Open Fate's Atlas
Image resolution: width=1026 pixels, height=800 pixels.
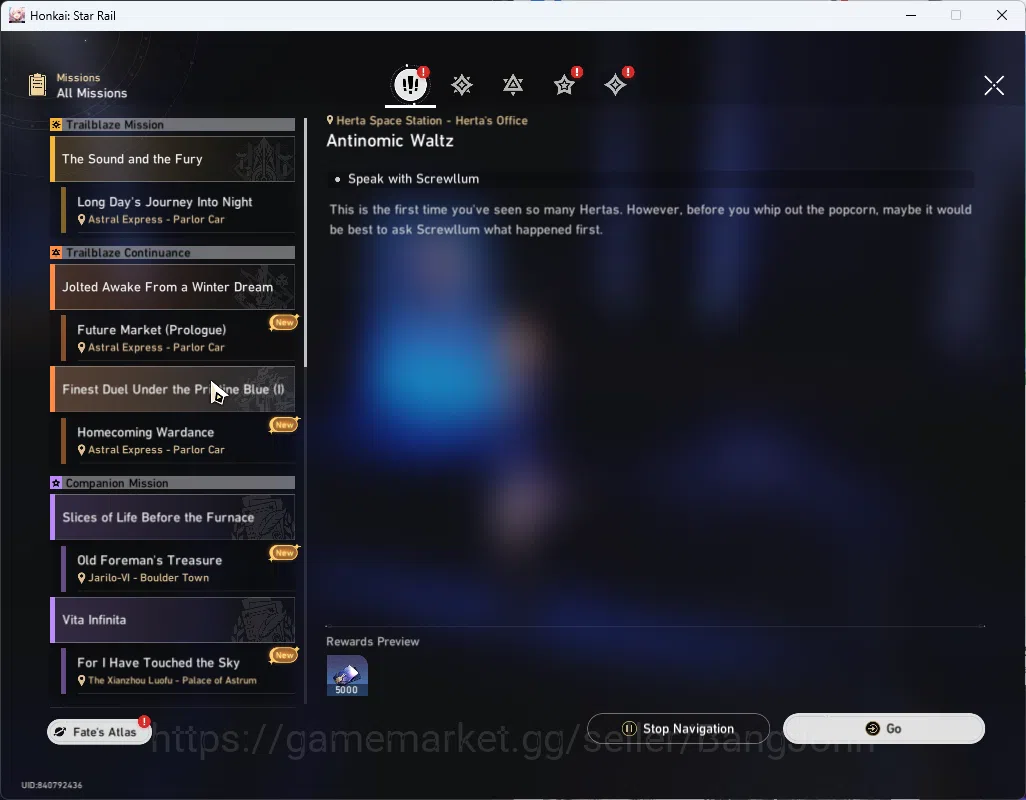tap(99, 732)
